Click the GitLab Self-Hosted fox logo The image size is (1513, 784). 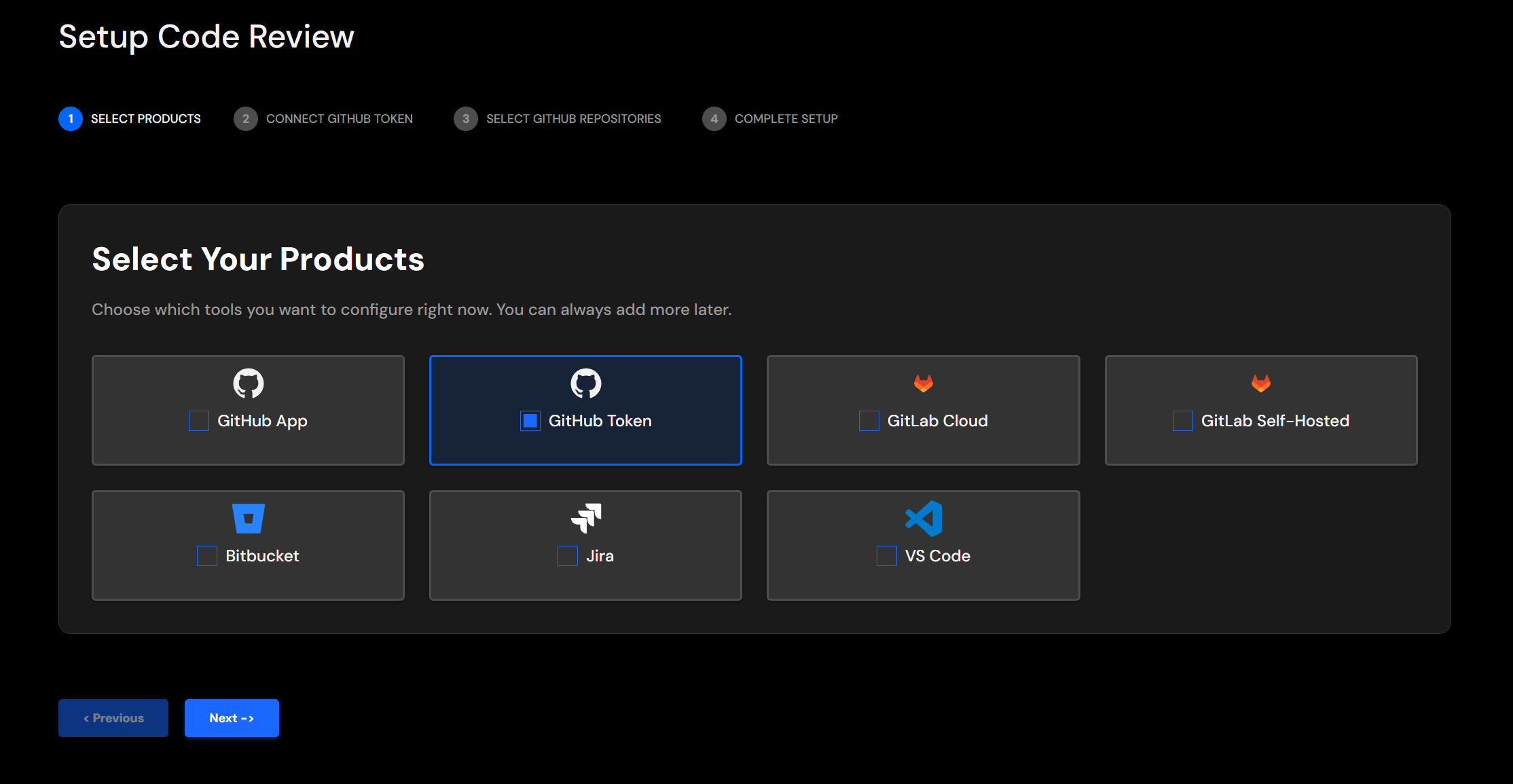pyautogui.click(x=1260, y=384)
